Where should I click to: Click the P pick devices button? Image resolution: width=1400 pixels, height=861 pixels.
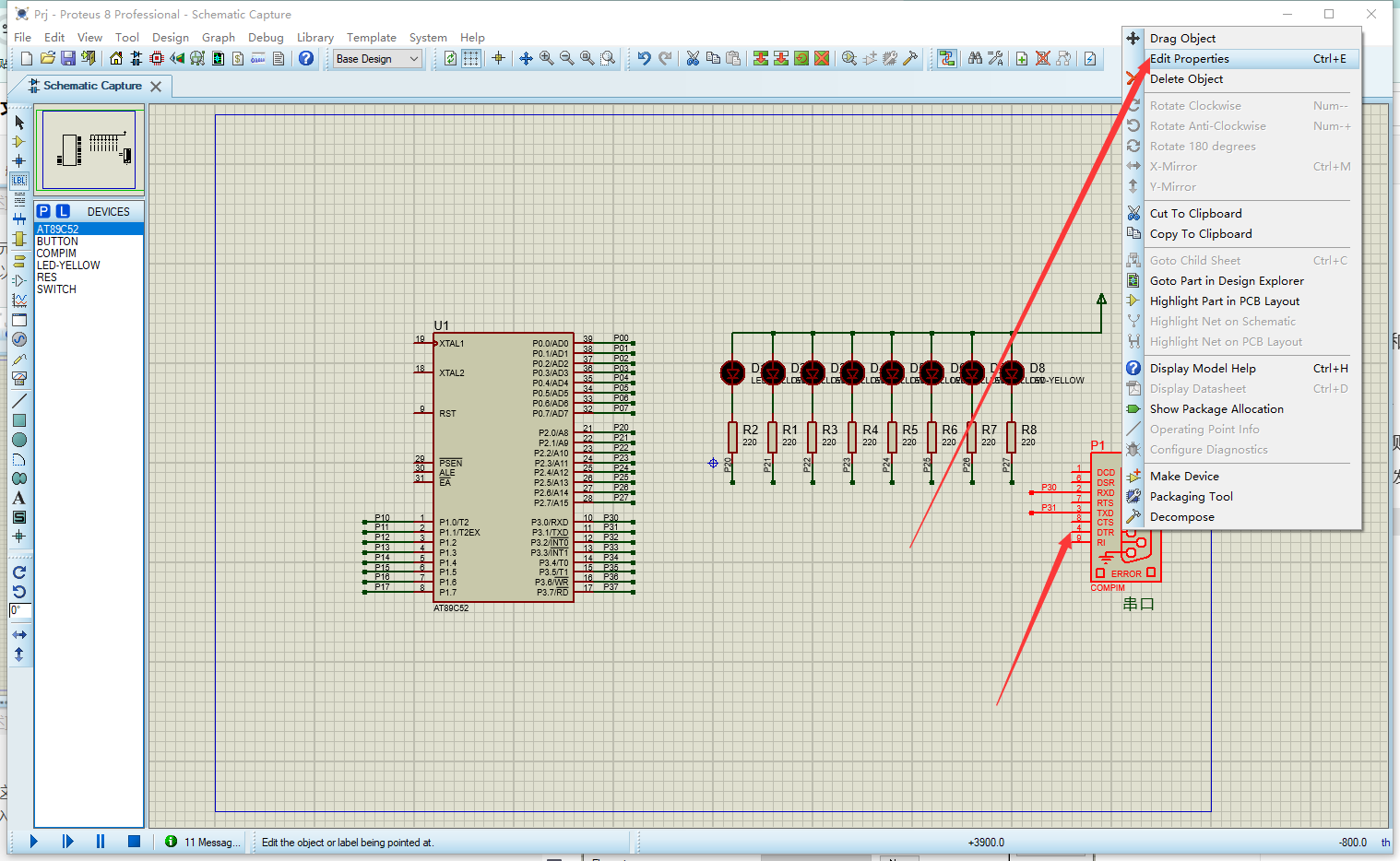(x=43, y=211)
